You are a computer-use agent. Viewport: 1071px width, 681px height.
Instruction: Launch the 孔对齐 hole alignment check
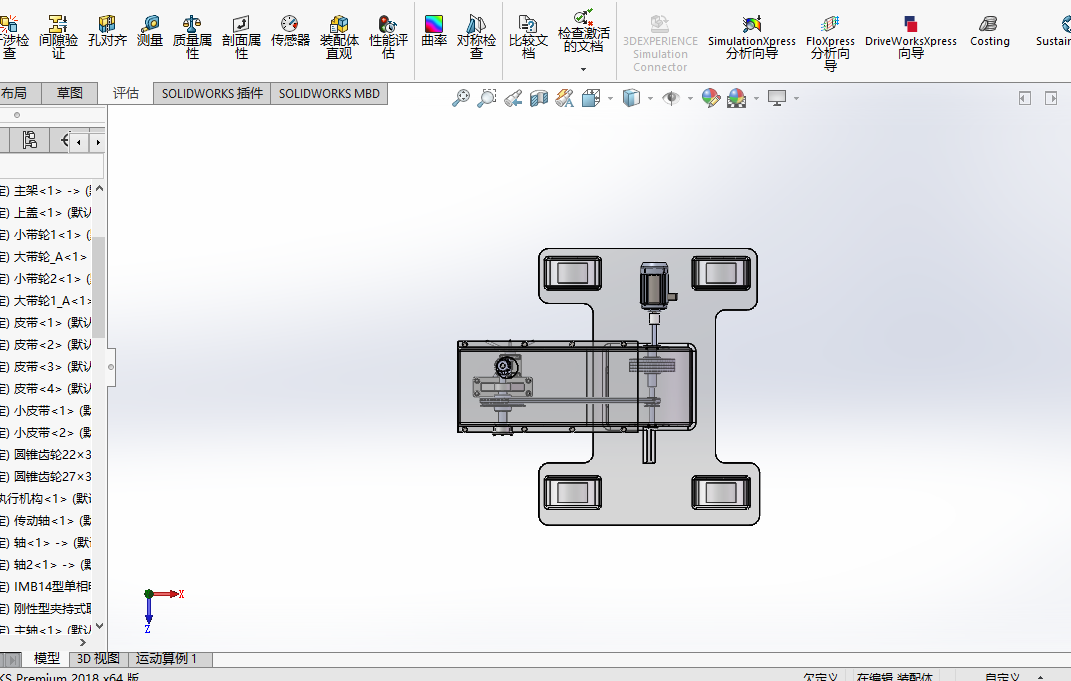107,31
